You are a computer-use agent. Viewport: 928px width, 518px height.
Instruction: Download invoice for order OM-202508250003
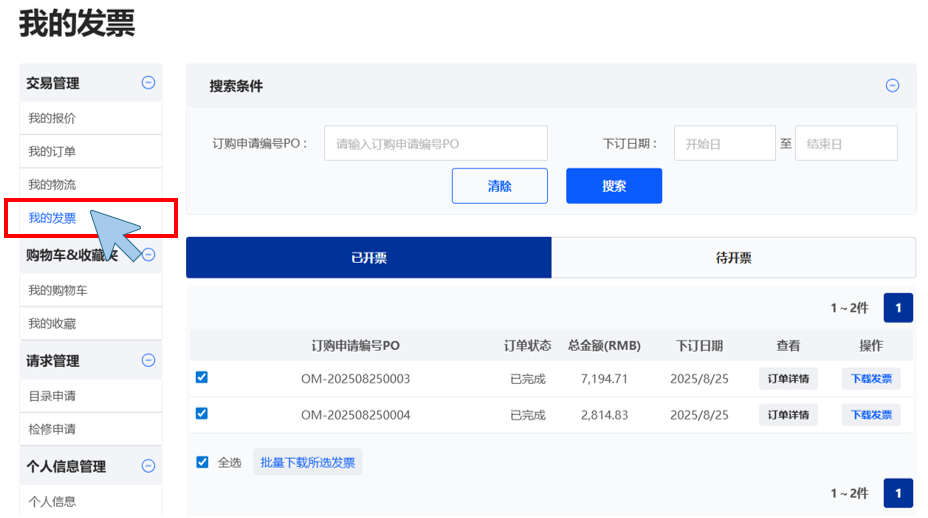point(870,379)
